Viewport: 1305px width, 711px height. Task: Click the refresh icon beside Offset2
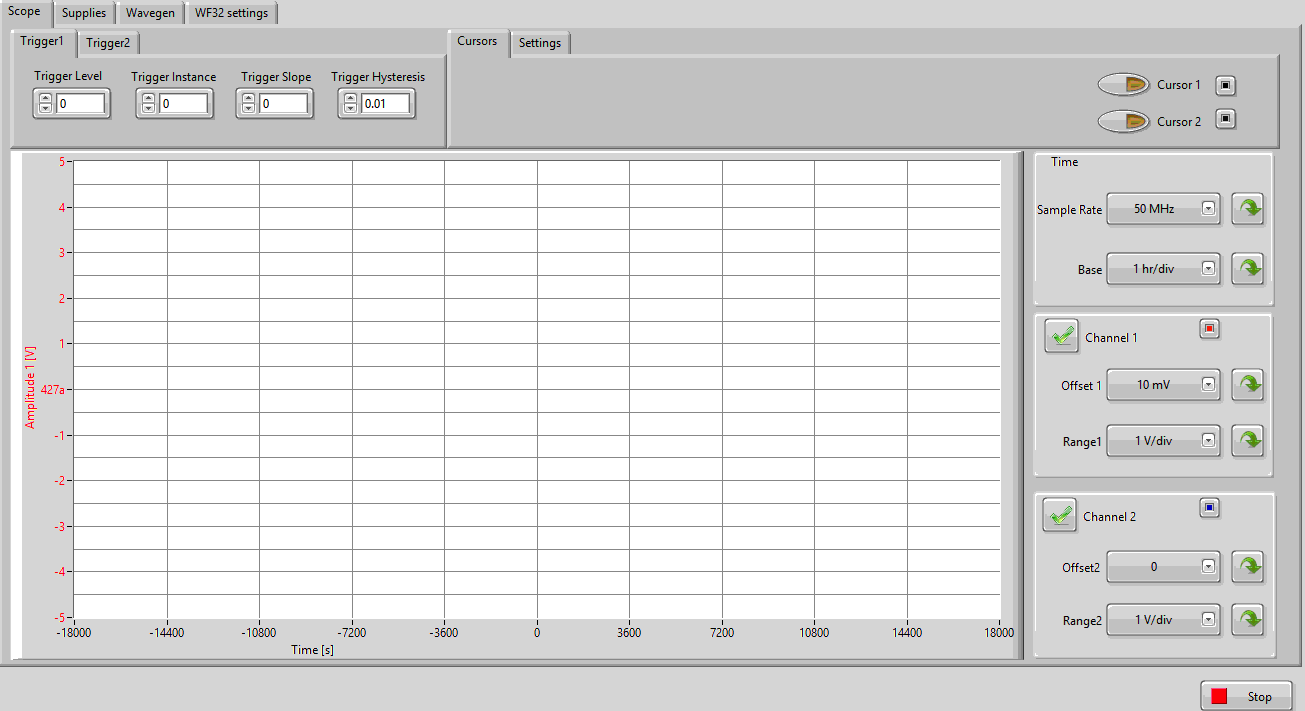pyautogui.click(x=1247, y=567)
